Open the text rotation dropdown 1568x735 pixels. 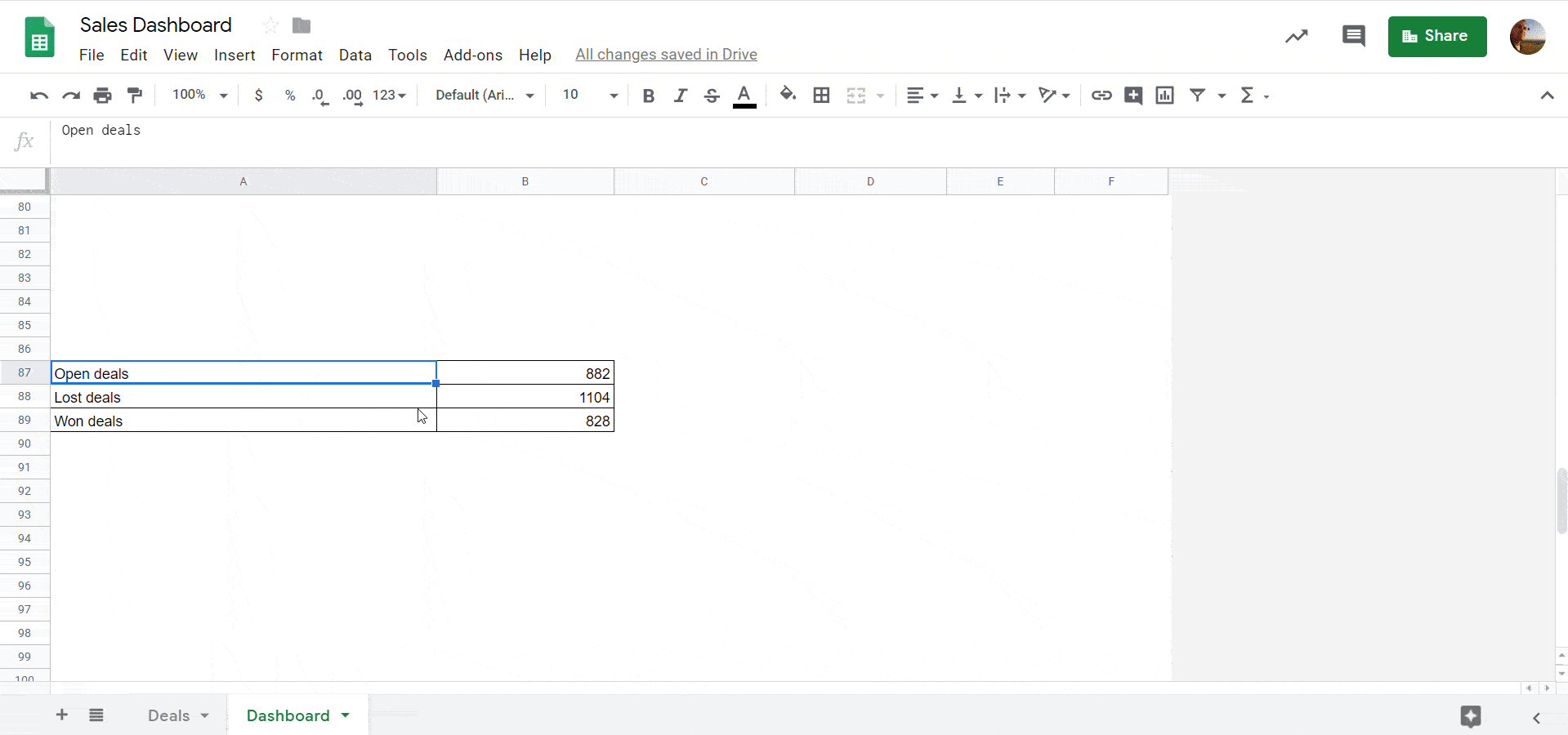1054,96
